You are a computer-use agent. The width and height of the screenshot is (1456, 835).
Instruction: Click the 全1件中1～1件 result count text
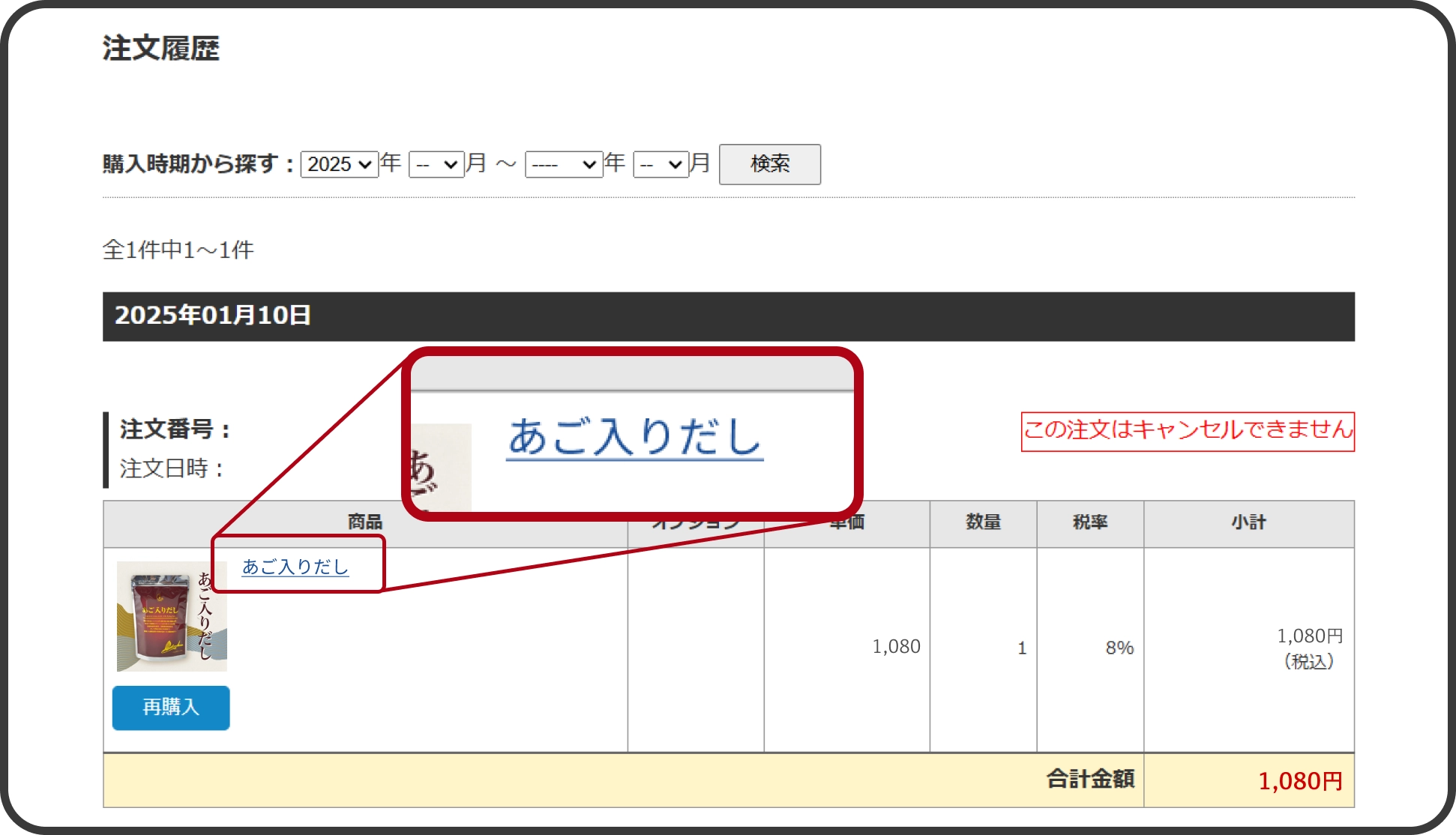[178, 250]
